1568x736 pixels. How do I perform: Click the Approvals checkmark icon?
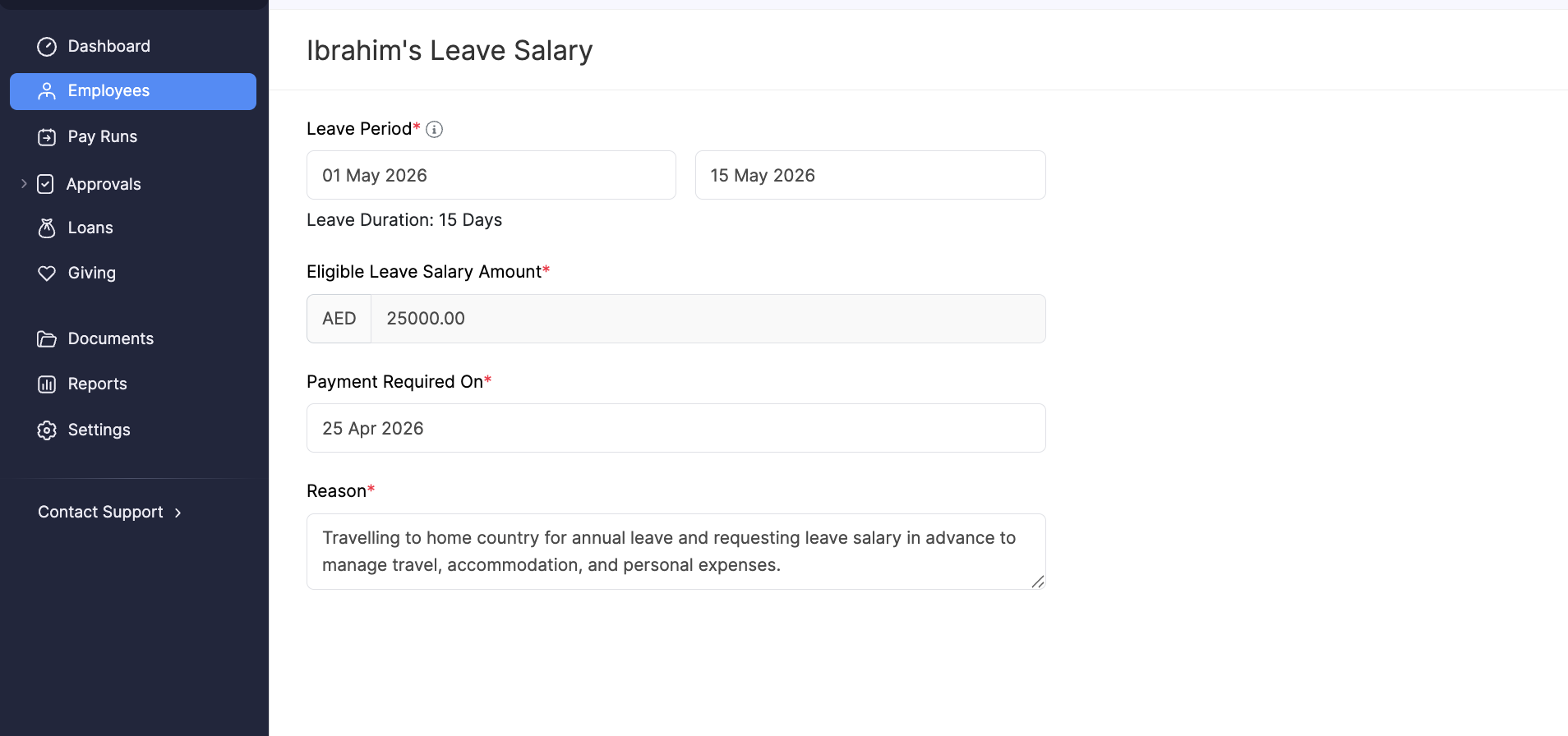[x=47, y=183]
